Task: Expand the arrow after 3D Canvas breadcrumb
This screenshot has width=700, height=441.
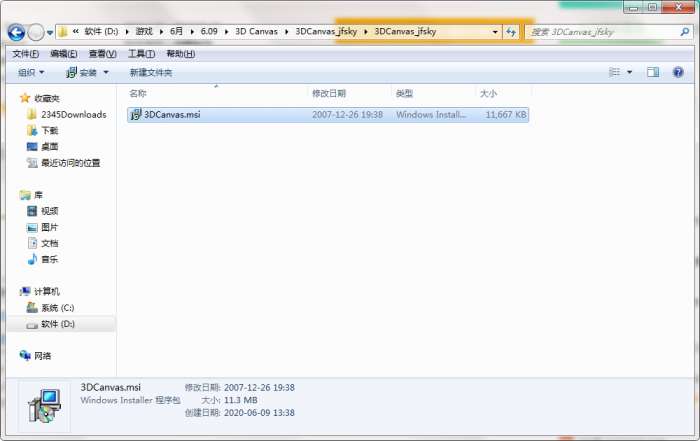Action: point(287,32)
